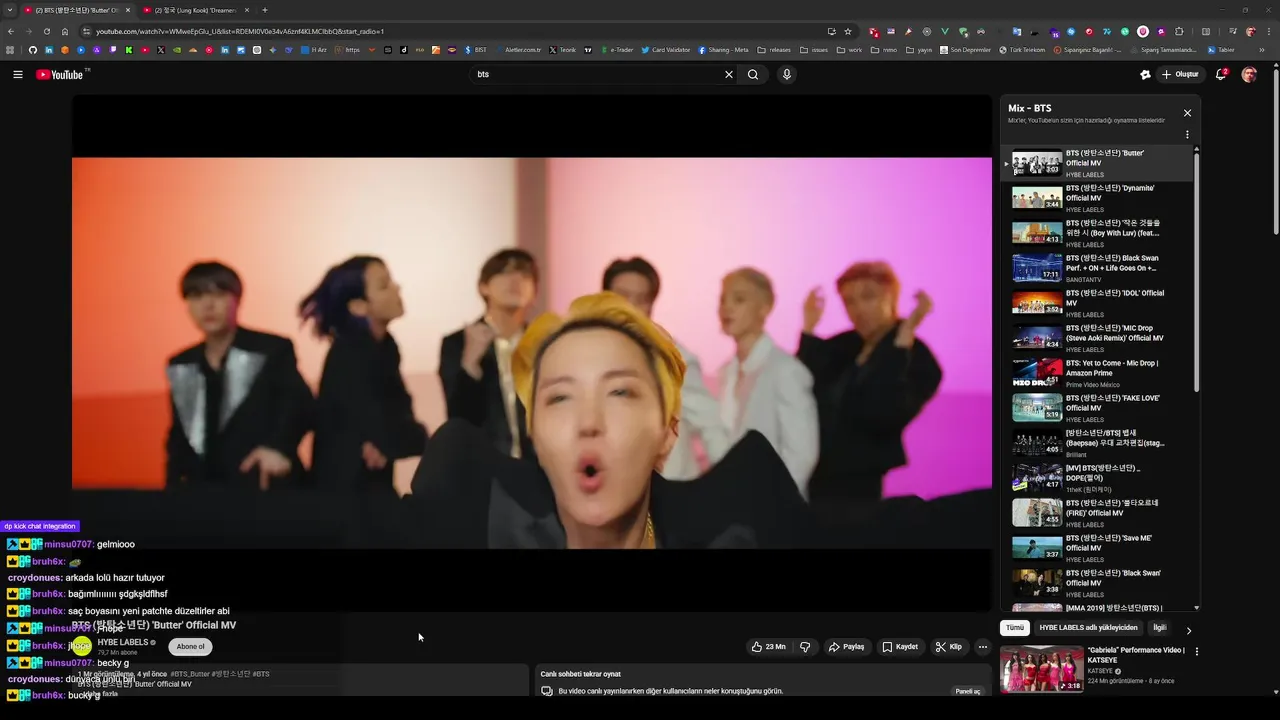
Task: Dislike the video
Action: pyautogui.click(x=805, y=647)
